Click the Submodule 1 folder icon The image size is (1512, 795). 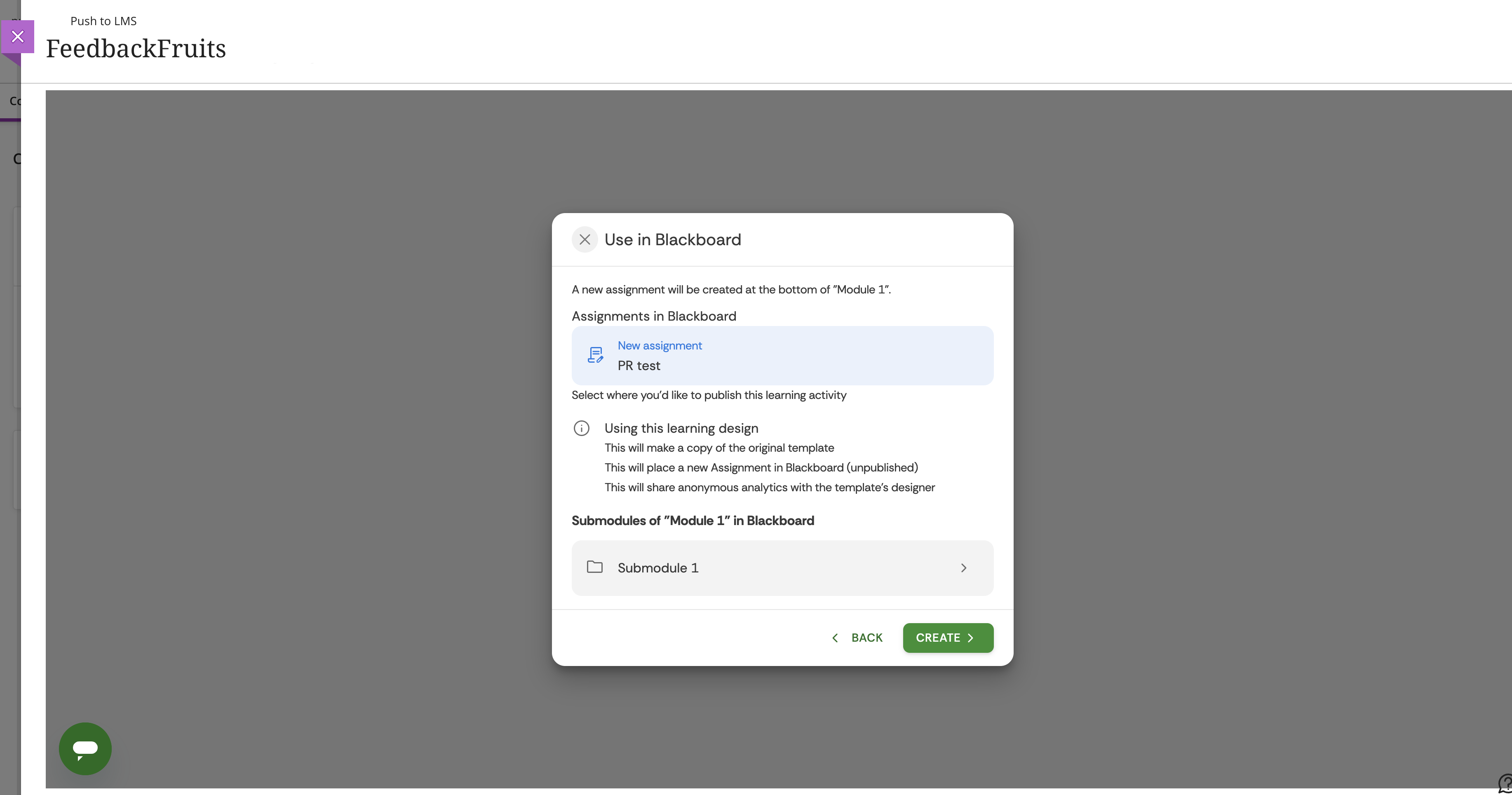click(x=594, y=567)
